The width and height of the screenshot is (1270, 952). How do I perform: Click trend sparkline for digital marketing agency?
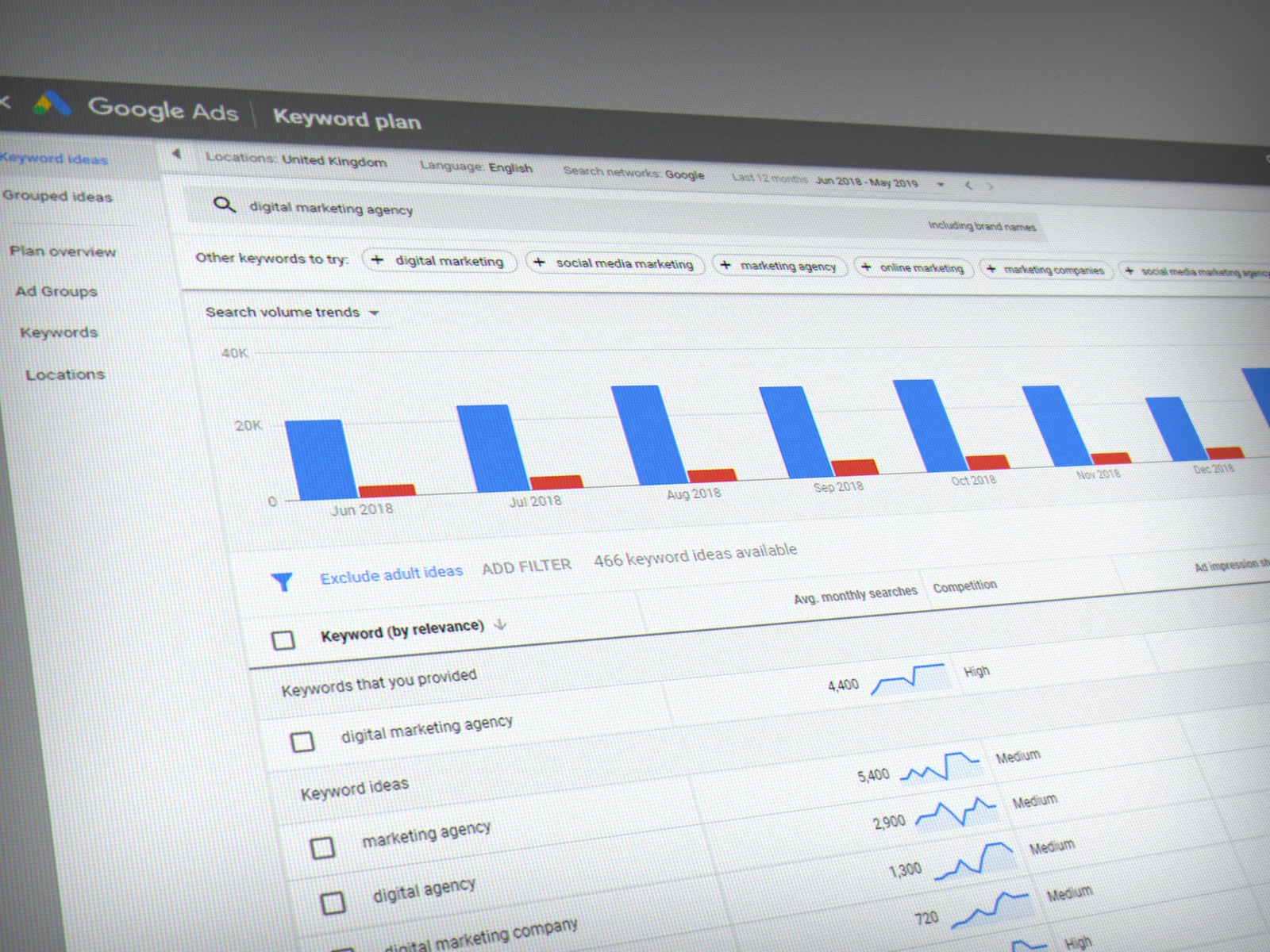click(x=910, y=679)
